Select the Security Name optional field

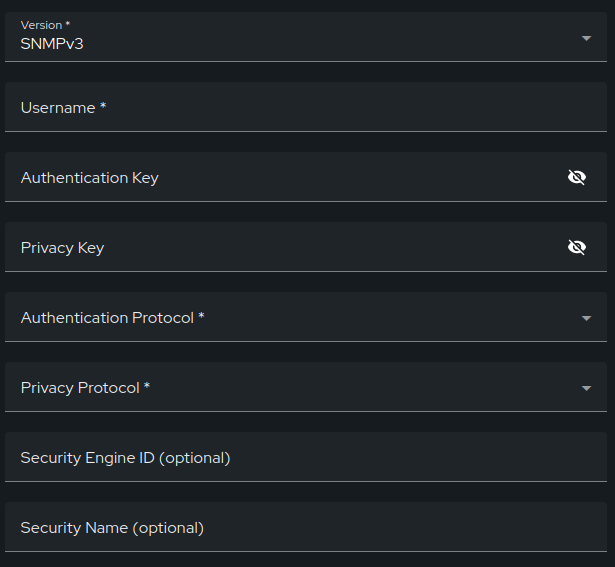tap(306, 527)
